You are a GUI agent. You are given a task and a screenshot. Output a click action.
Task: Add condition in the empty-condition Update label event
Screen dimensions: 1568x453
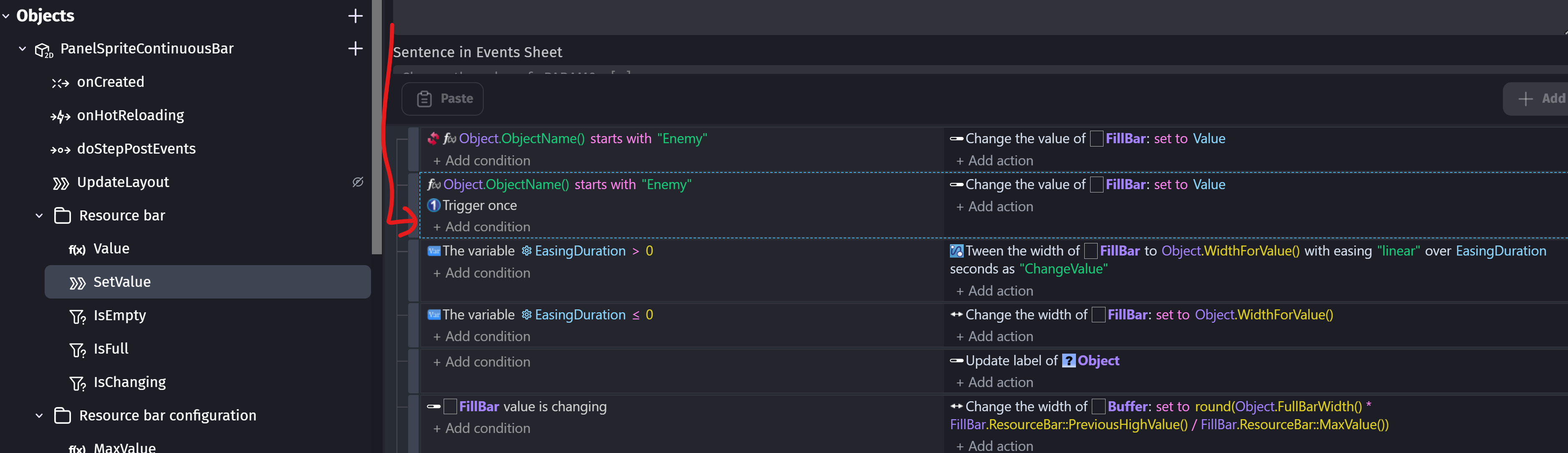[482, 362]
